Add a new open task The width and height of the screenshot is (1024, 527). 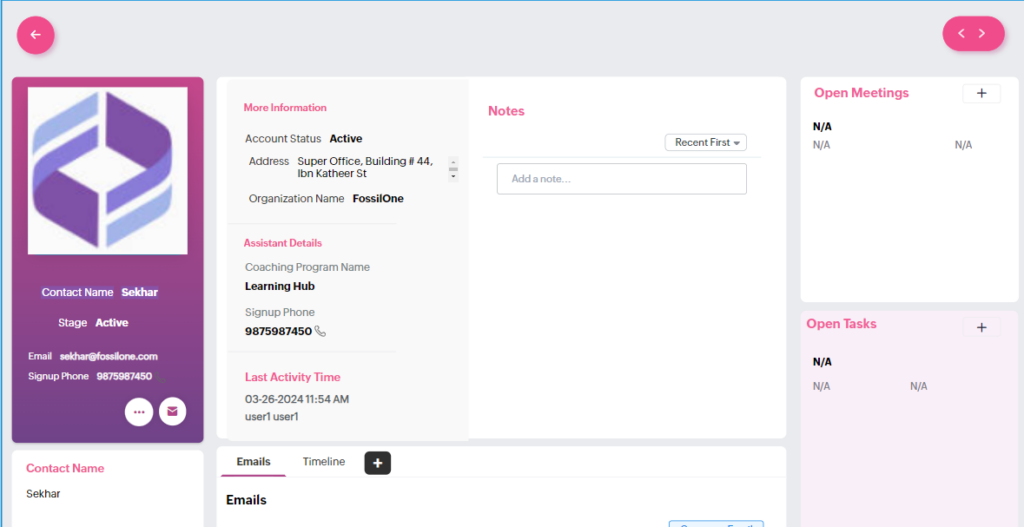click(982, 327)
